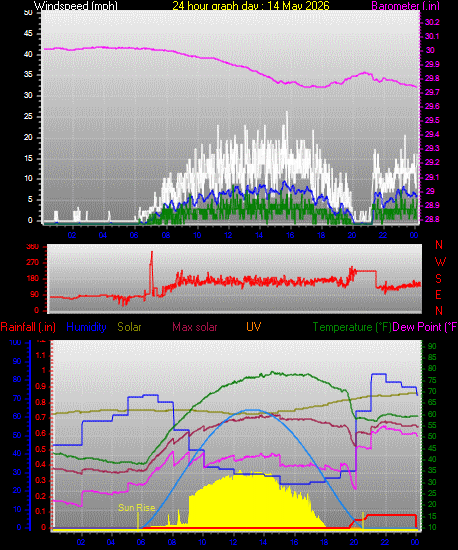Click the Barometer (.in) axis title
This screenshot has height=550, width=458.
coord(405,6)
